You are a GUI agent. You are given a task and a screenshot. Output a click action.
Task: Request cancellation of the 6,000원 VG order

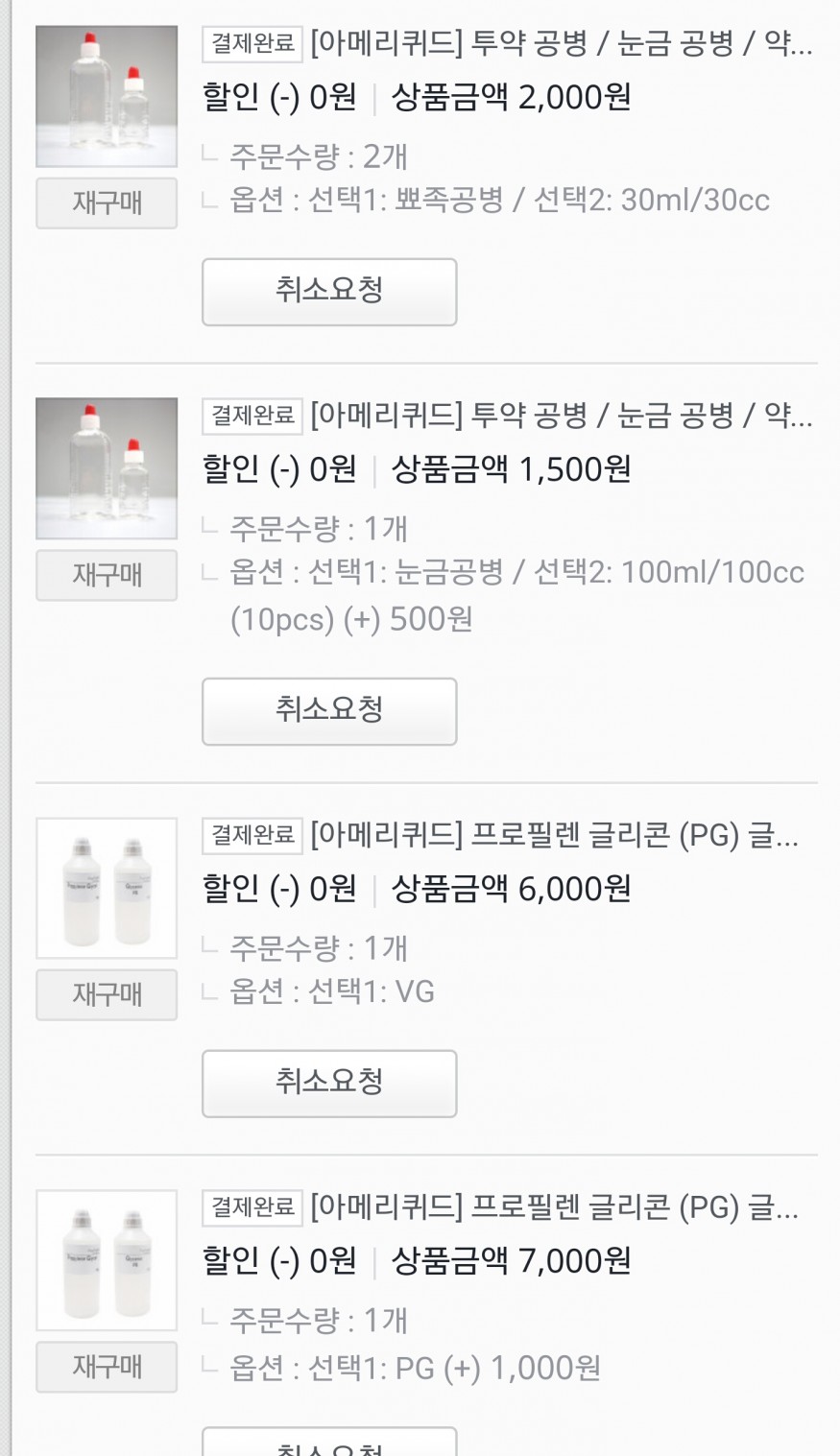pyautogui.click(x=329, y=1084)
